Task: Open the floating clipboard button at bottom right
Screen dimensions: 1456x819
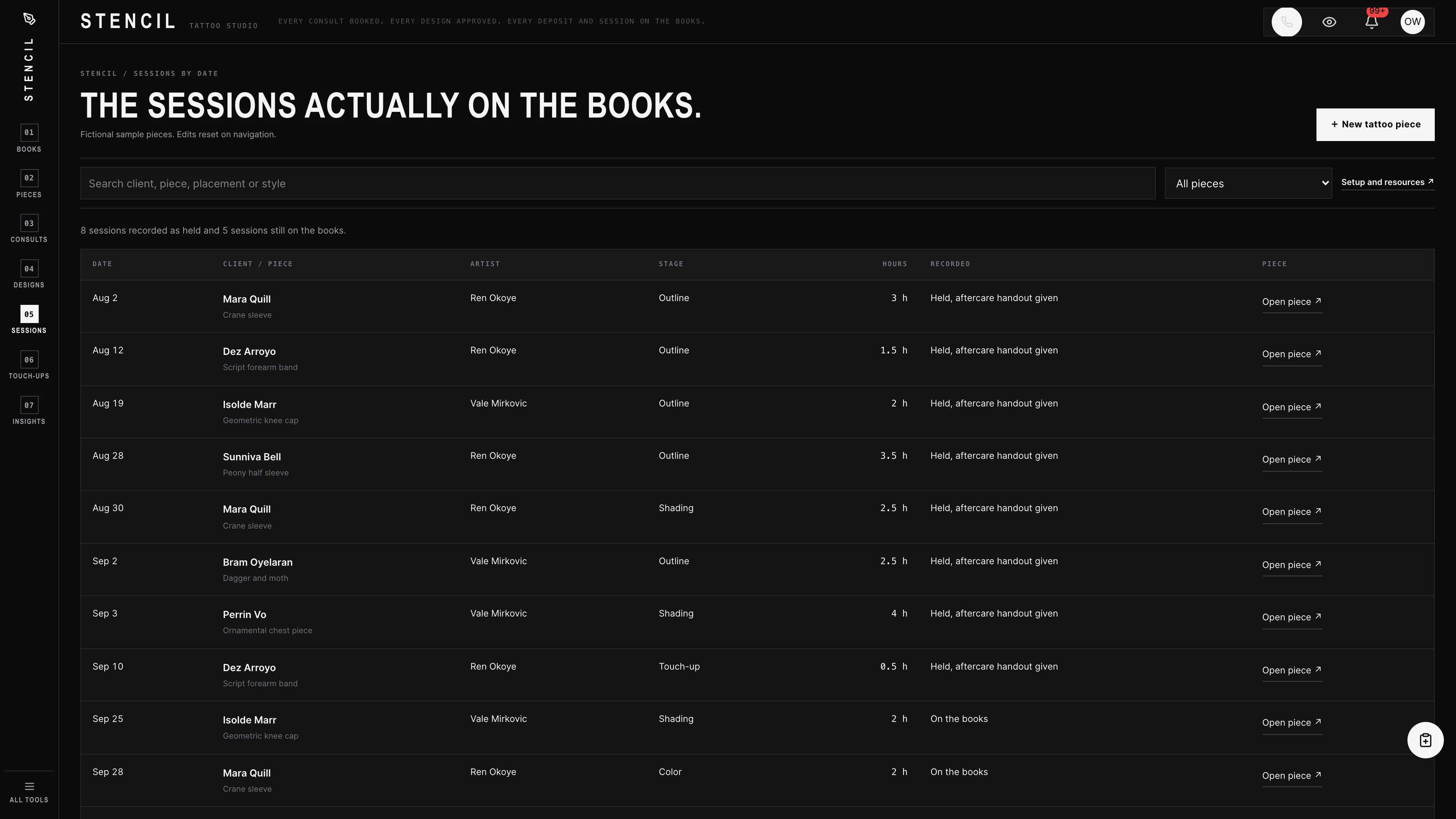Action: 1425,740
